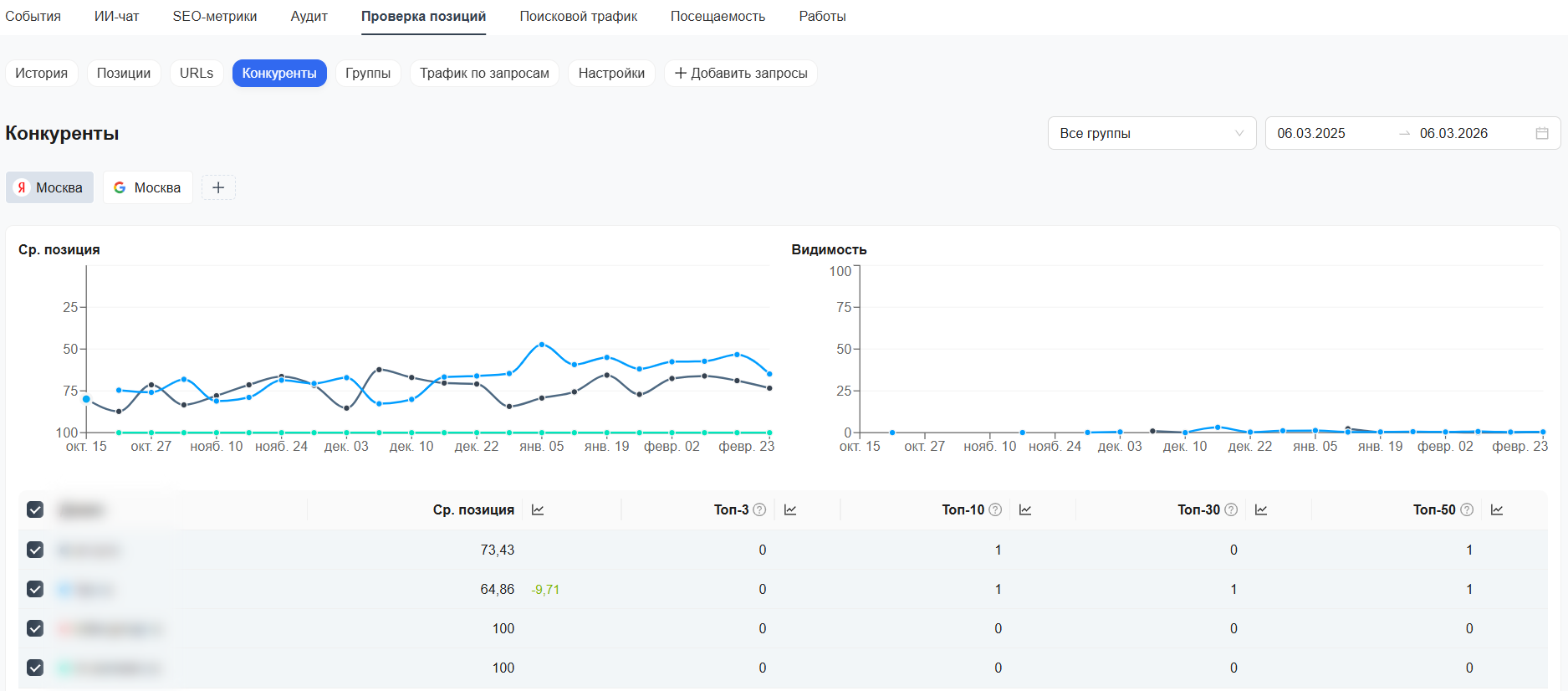Screen dimensions: 1568x691
Task: Open the Все группы dropdown
Action: [1151, 133]
